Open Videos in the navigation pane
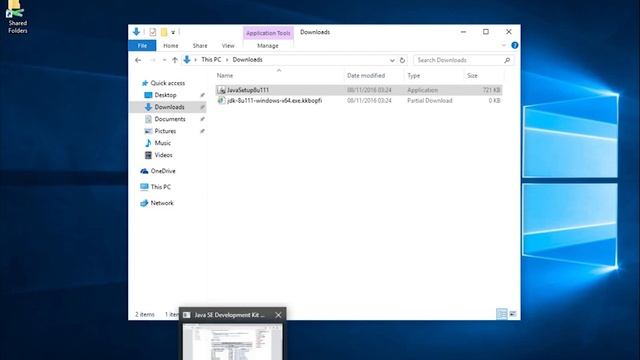The image size is (640, 360). (x=163, y=155)
